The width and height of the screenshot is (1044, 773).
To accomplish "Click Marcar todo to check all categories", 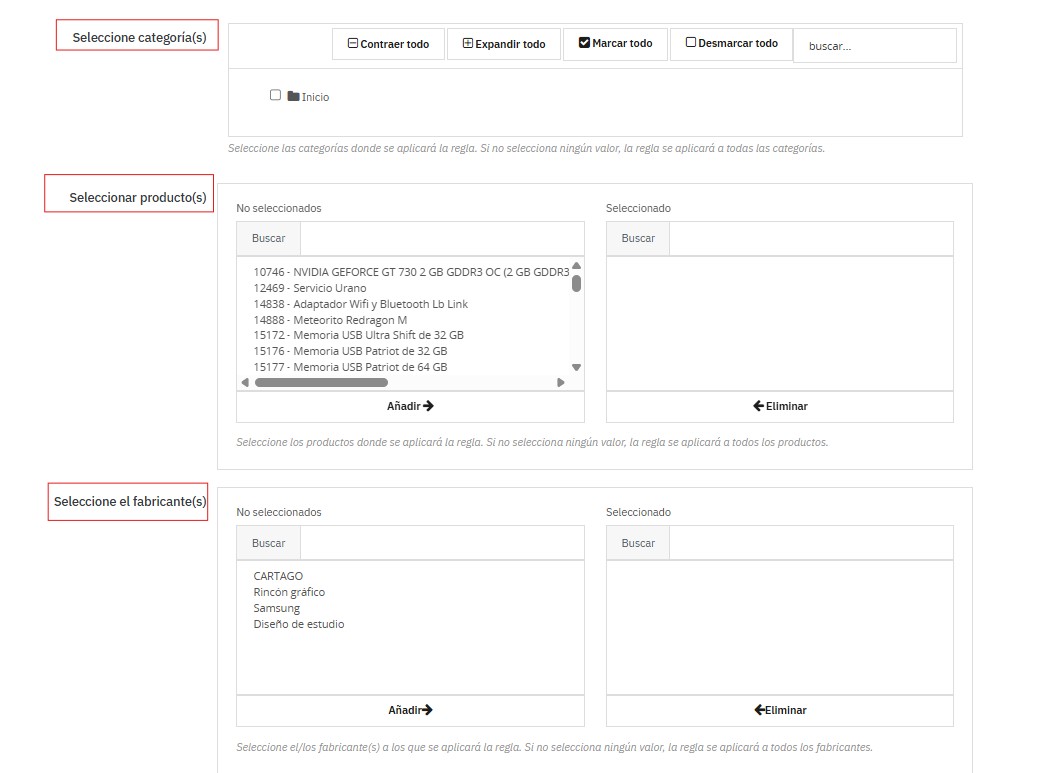I will [615, 44].
